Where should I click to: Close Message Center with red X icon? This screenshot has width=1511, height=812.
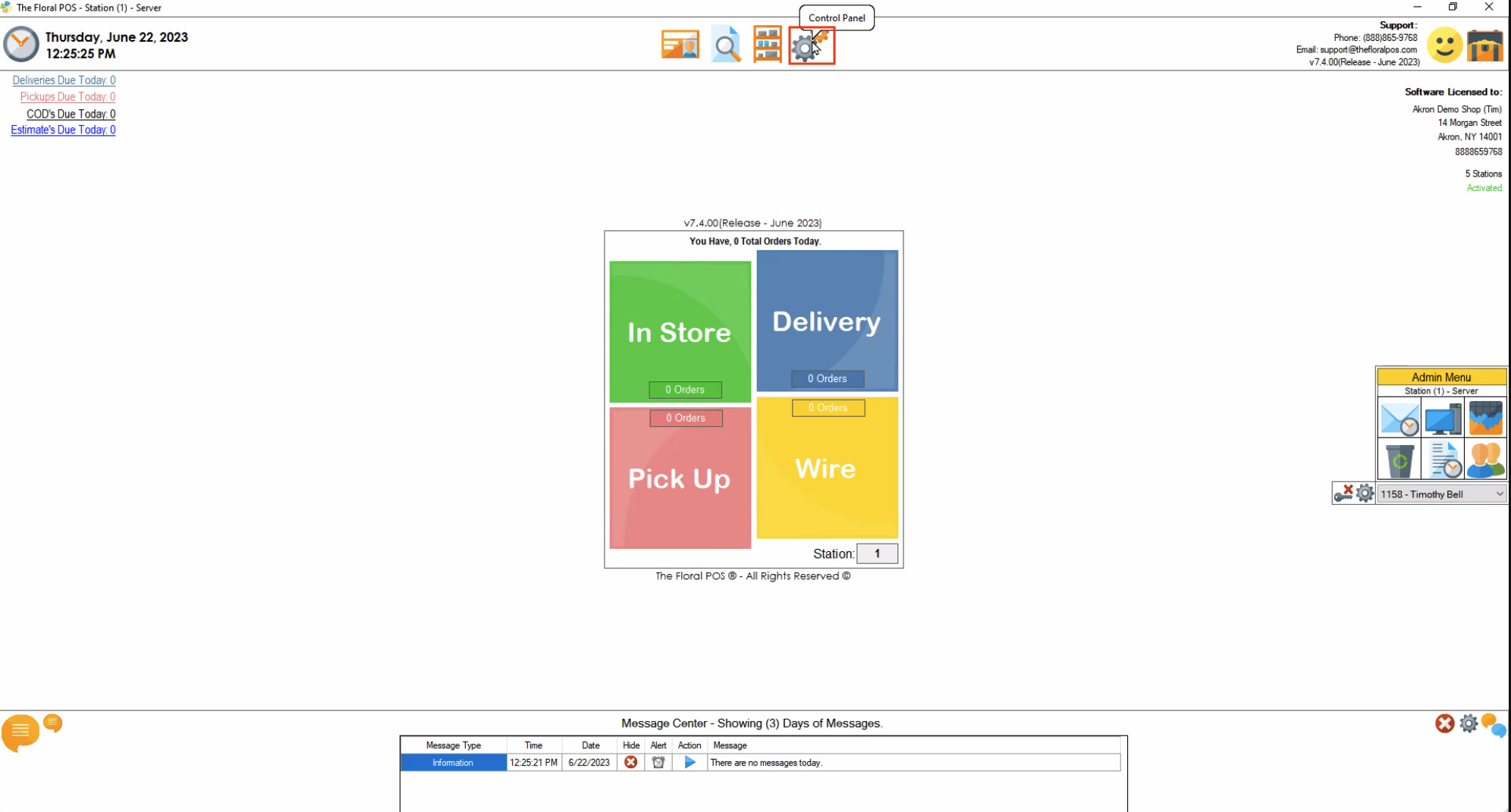[1444, 723]
